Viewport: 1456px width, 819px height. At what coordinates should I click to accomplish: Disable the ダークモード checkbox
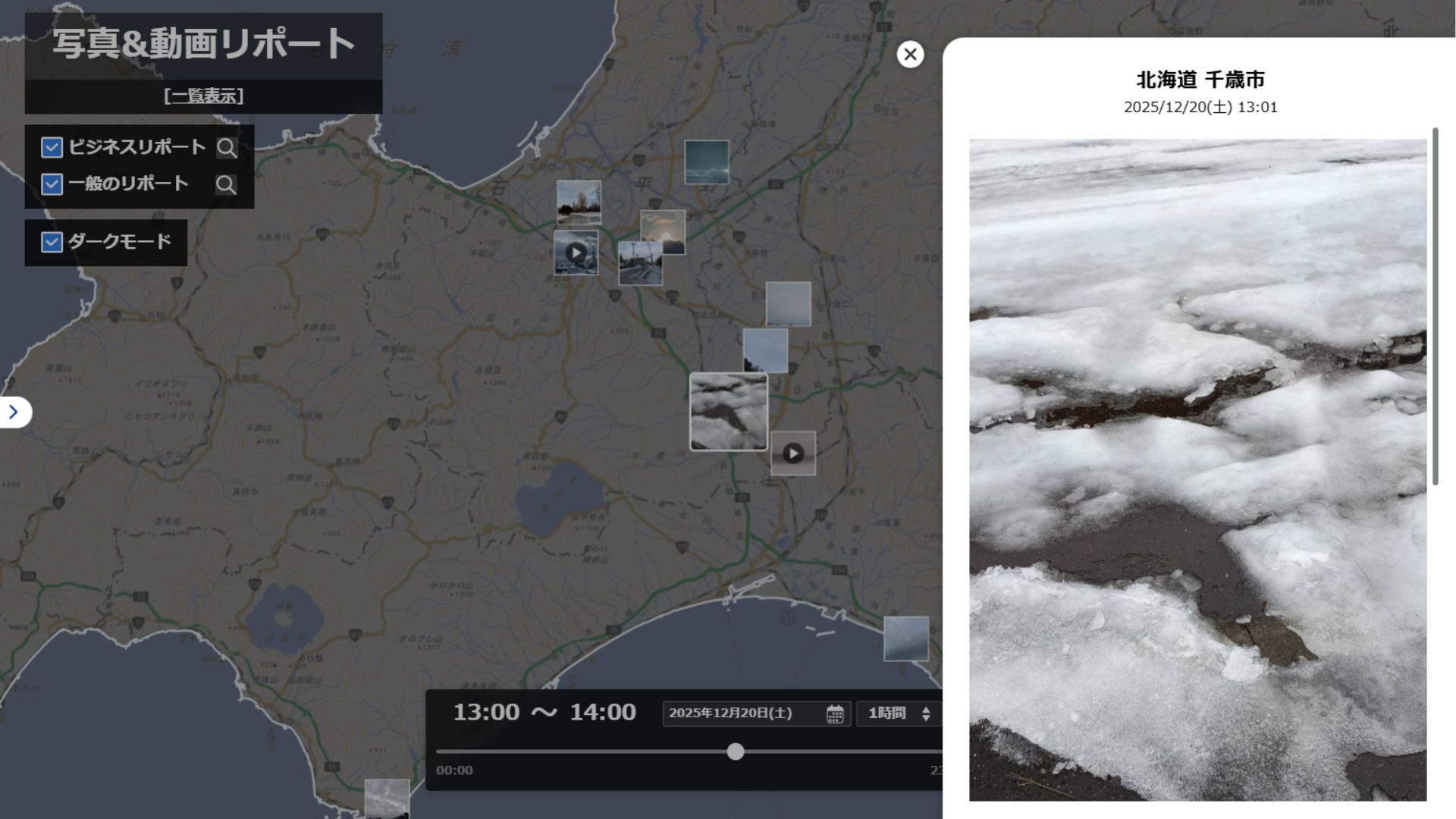52,242
